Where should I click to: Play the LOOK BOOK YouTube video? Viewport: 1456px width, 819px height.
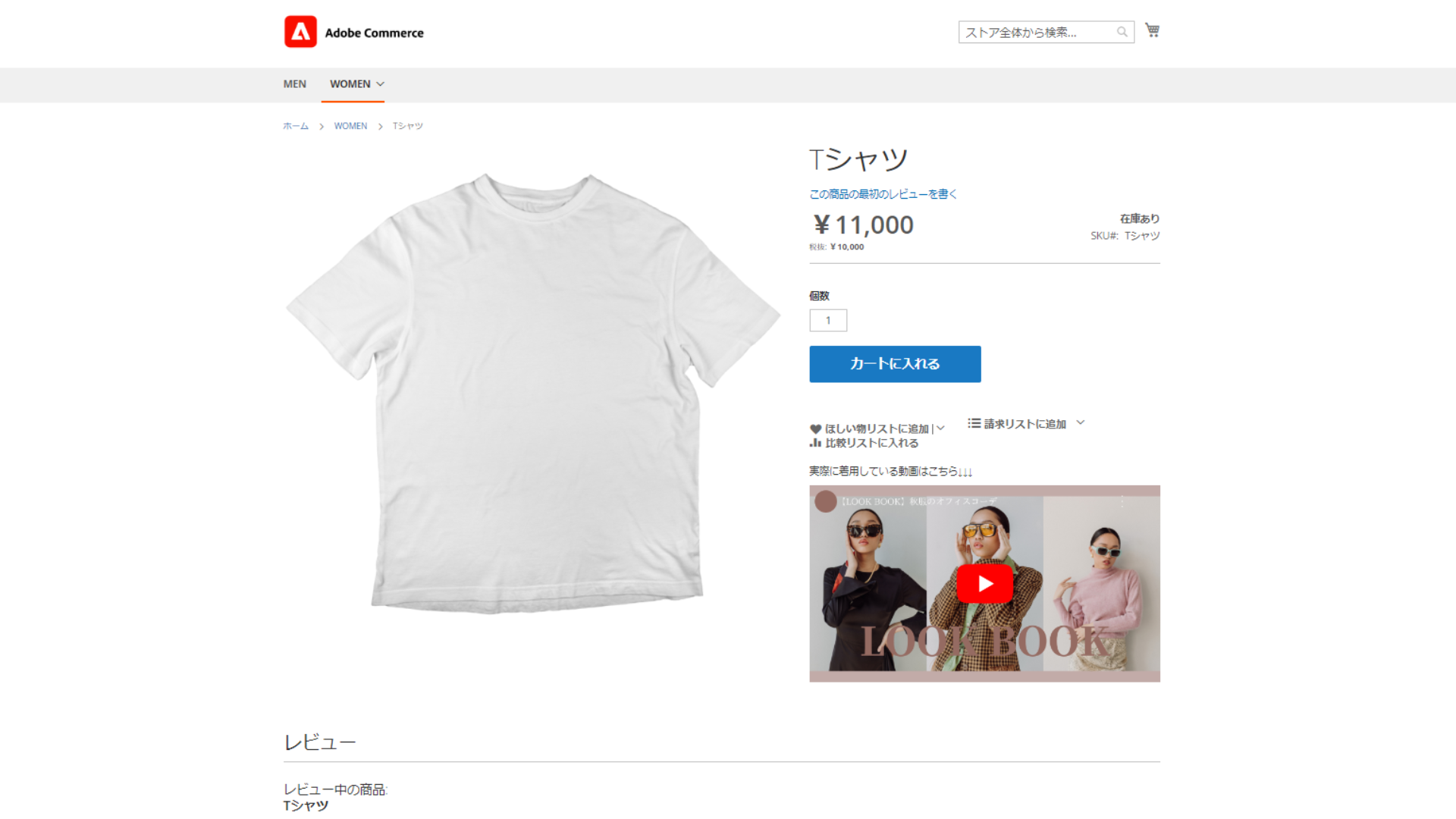[984, 583]
